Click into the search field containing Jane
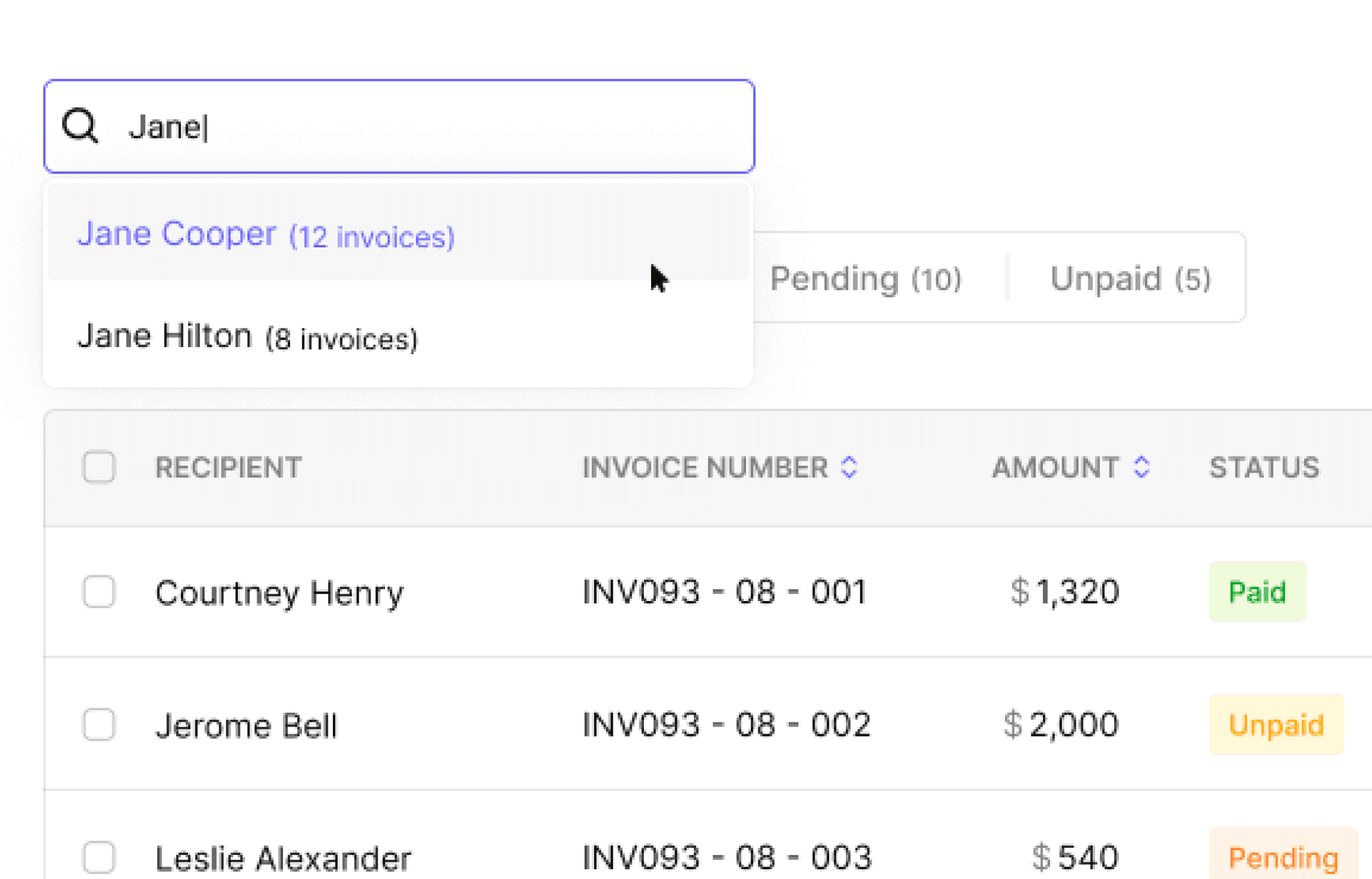This screenshot has height=879, width=1372. (x=420, y=127)
